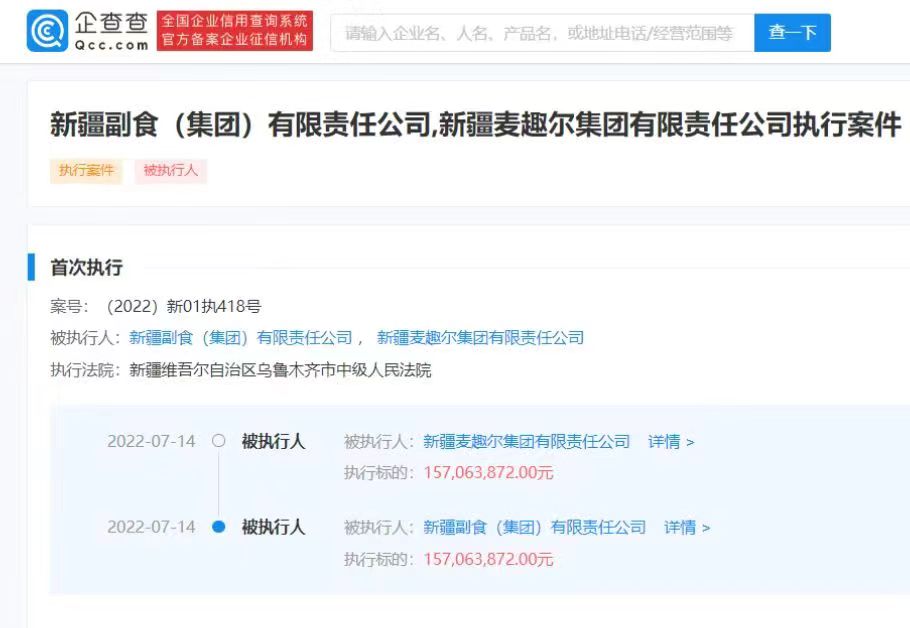Click the court name 新疆维吾尔自治区乌鲁木齐市中级人民法院
910x628 pixels.
click(280, 370)
